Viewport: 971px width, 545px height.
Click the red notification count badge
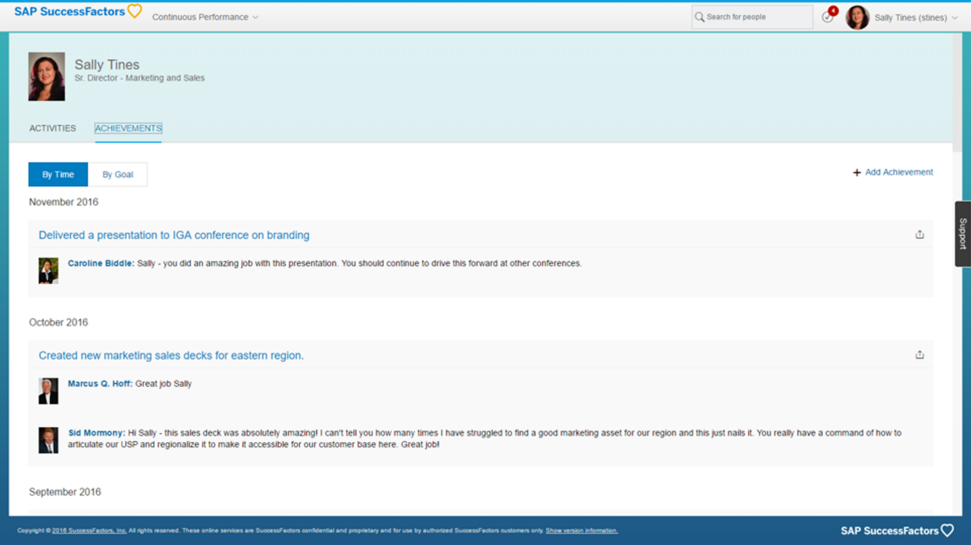[834, 11]
